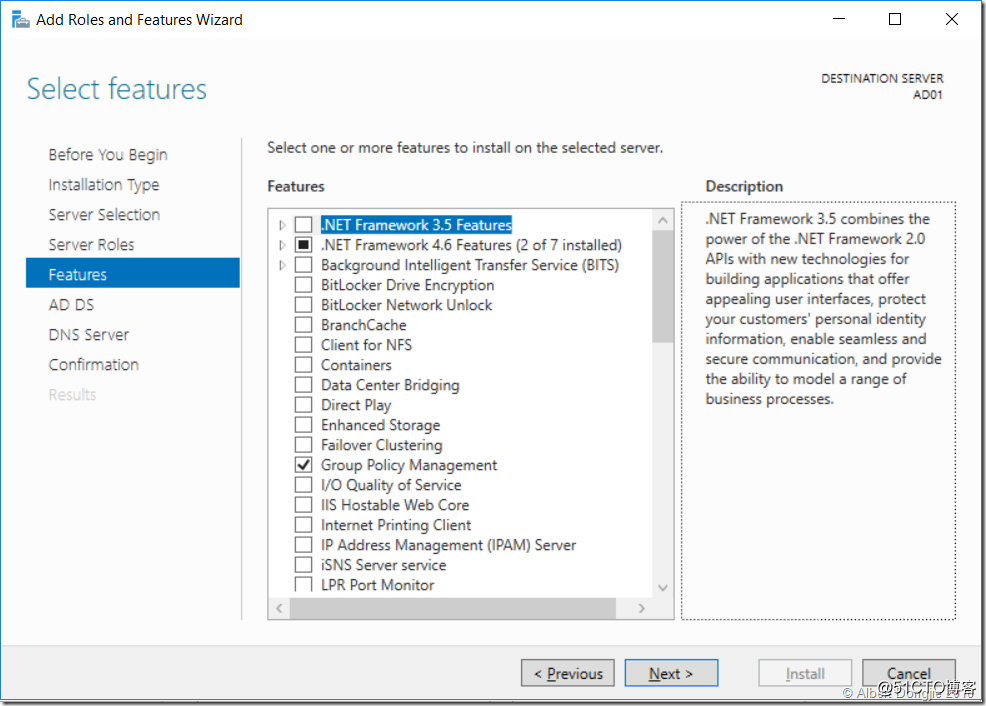Screen dimensions: 986x706
Task: Uncheck the Group Policy Management checkbox
Action: pyautogui.click(x=303, y=465)
